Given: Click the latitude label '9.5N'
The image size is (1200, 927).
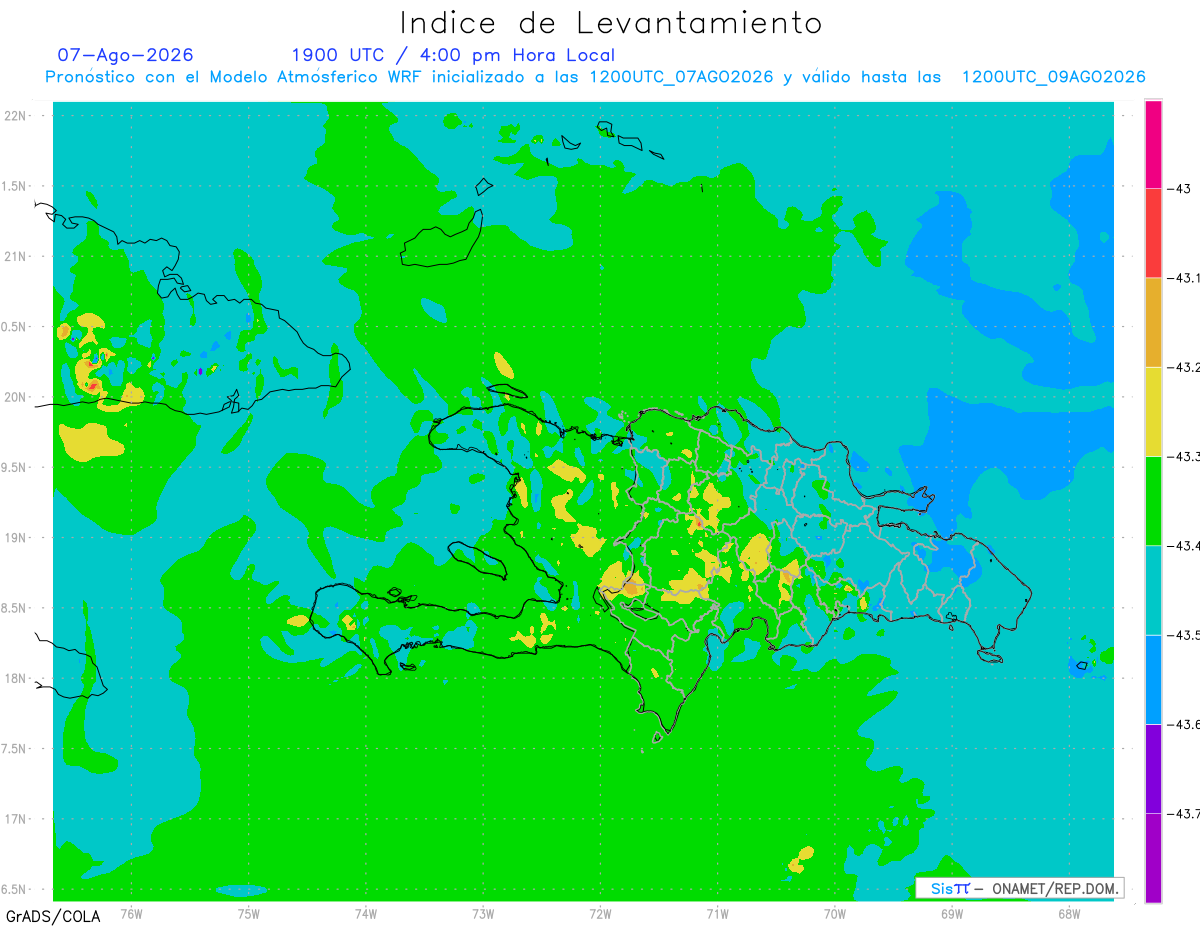Looking at the screenshot, I should 15,467.
